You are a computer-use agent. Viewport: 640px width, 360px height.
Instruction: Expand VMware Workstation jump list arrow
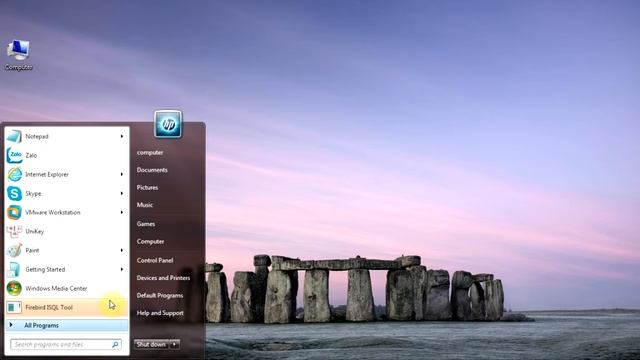(x=122, y=212)
